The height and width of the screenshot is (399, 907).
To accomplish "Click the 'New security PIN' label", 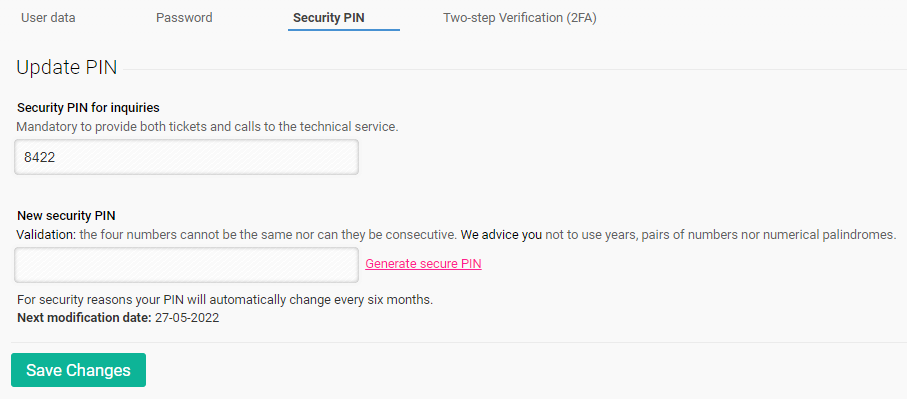I will (x=67, y=216).
